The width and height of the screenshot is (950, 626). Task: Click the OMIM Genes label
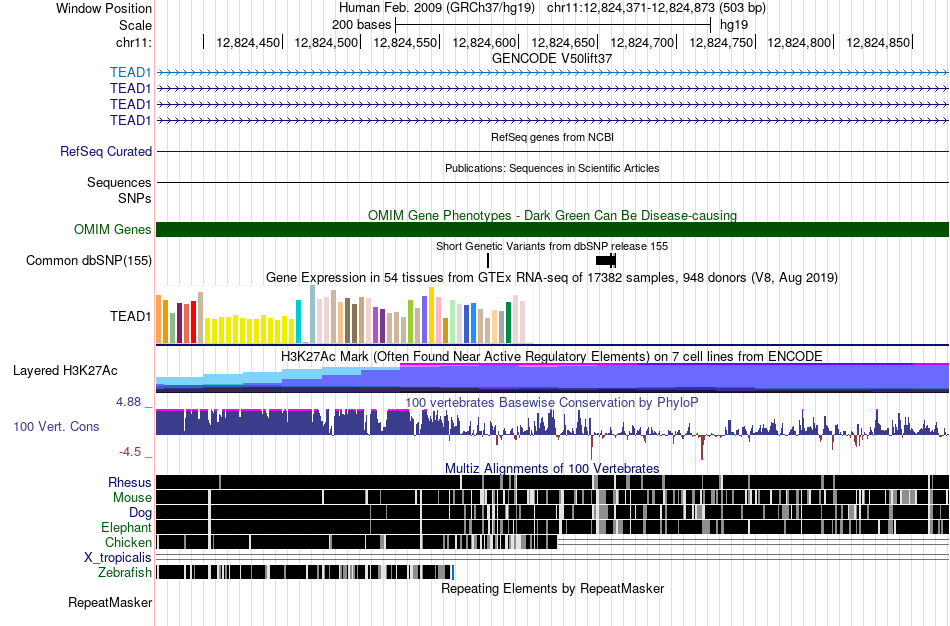[x=113, y=230]
